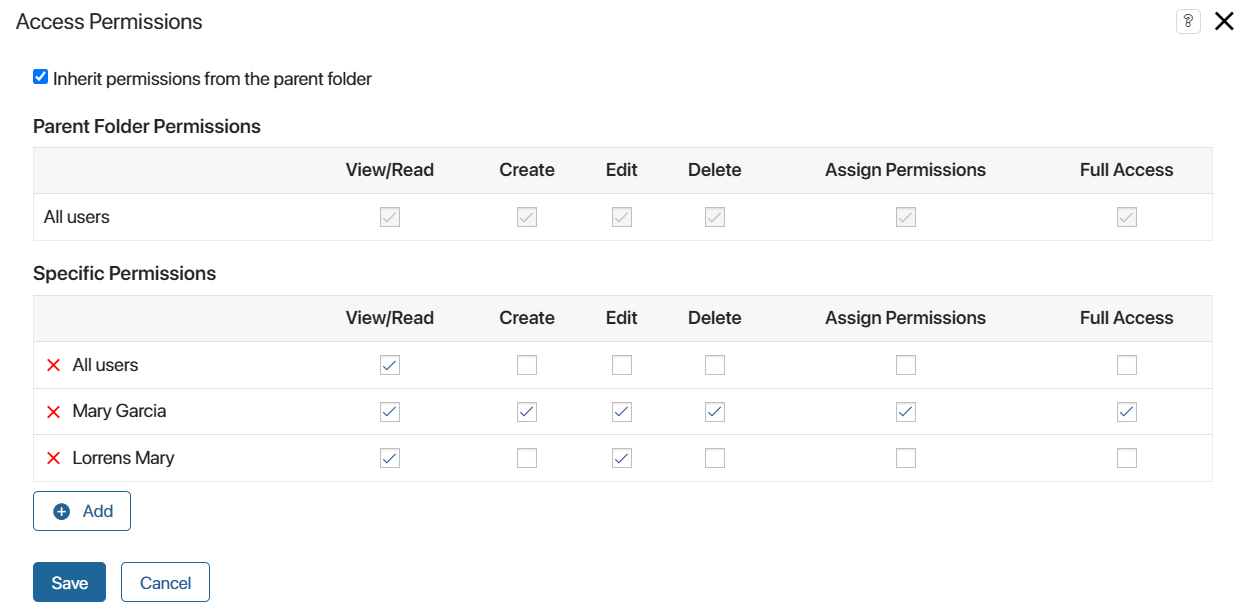The width and height of the screenshot is (1245, 607).
Task: Uncheck Delete permission for Mary Garcia
Action: [x=715, y=411]
